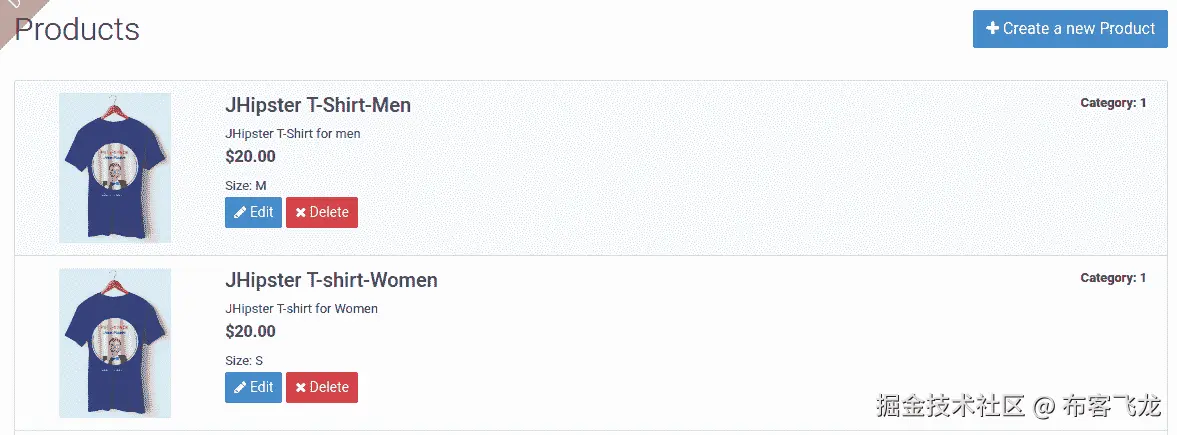1177x435 pixels.
Task: Click the X icon on T-shirt-Women Delete
Action: (300, 388)
